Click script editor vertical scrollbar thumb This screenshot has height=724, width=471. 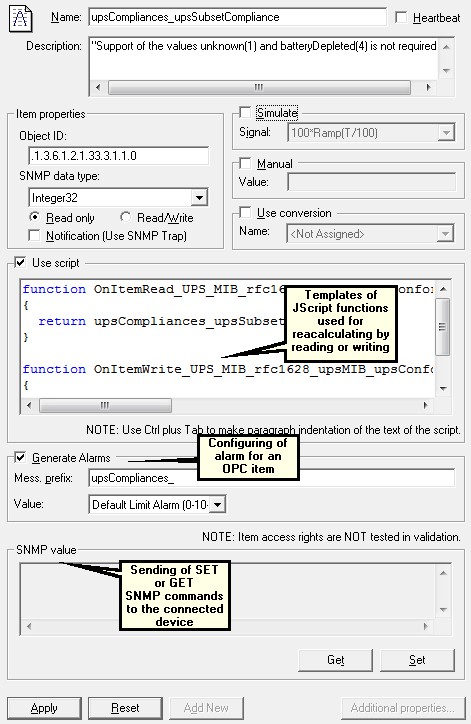pos(442,326)
